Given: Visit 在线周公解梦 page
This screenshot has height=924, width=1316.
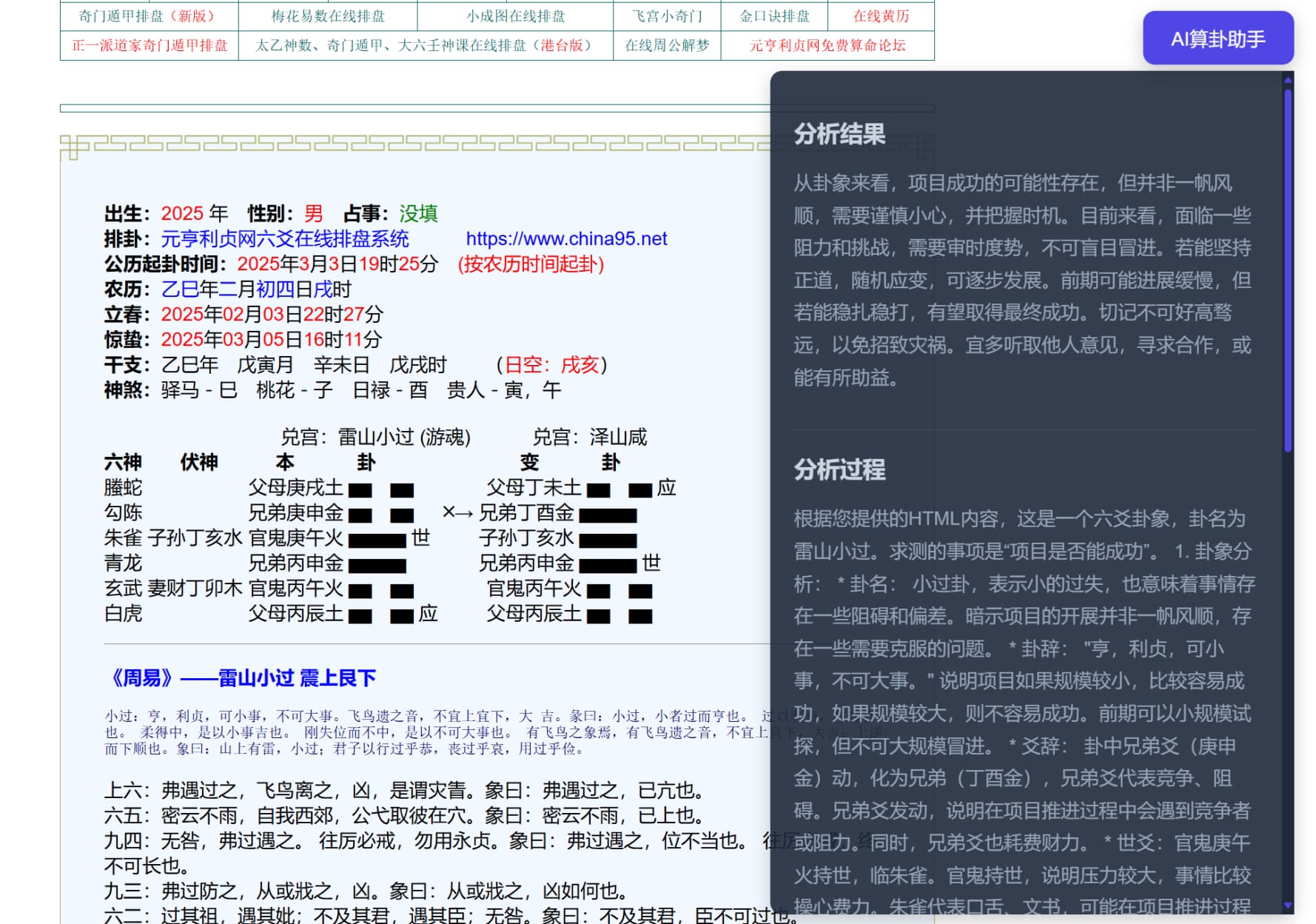Looking at the screenshot, I should click(667, 45).
